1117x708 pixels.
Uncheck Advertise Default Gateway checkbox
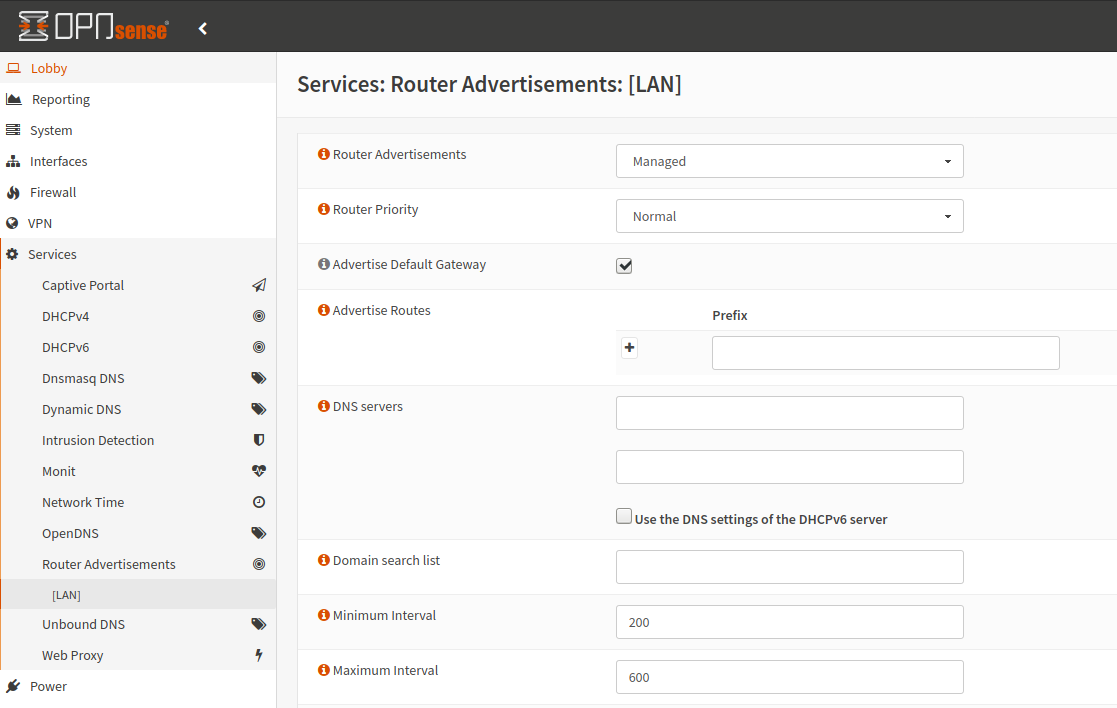click(x=624, y=265)
